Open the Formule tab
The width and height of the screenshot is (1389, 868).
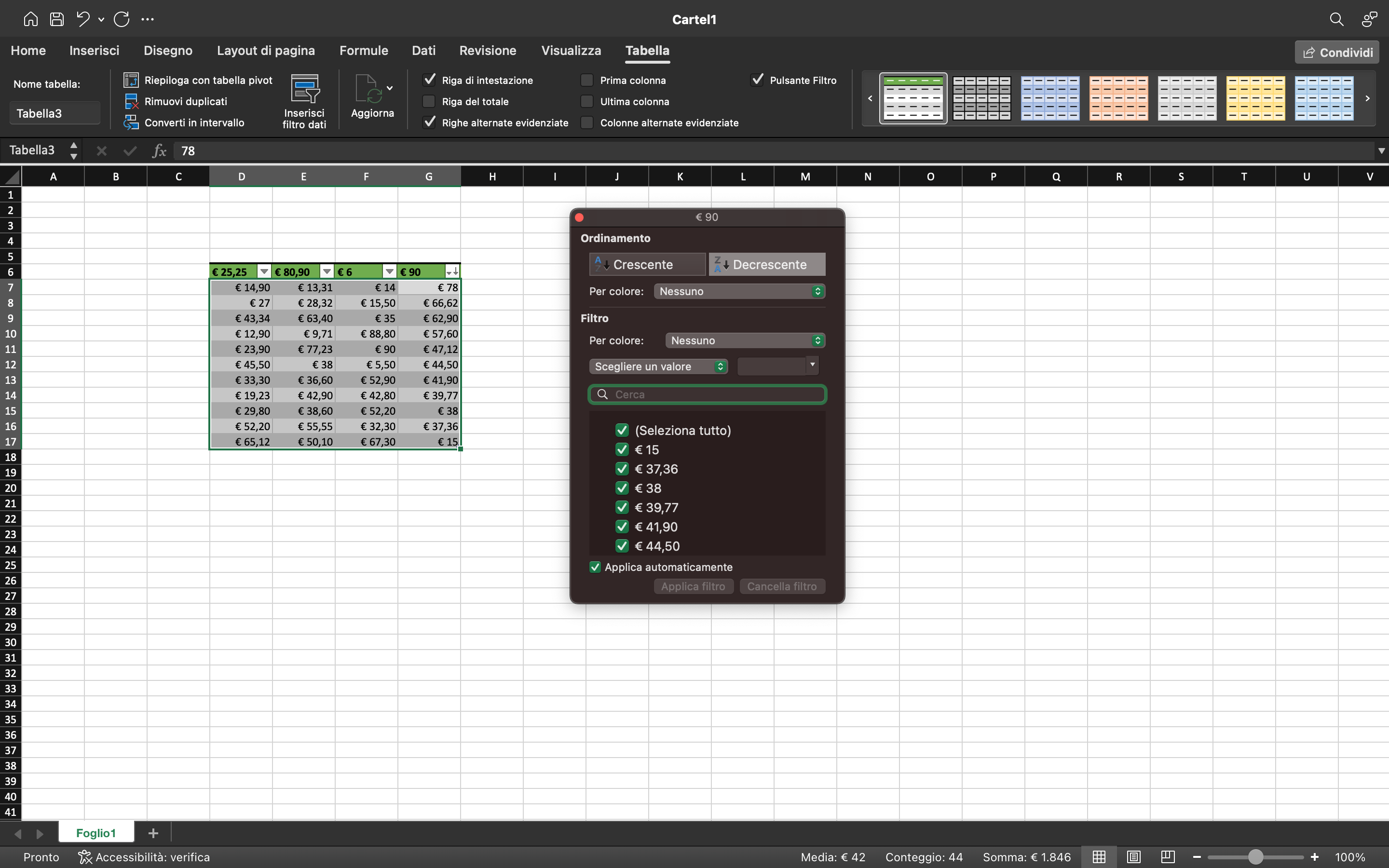click(x=364, y=51)
